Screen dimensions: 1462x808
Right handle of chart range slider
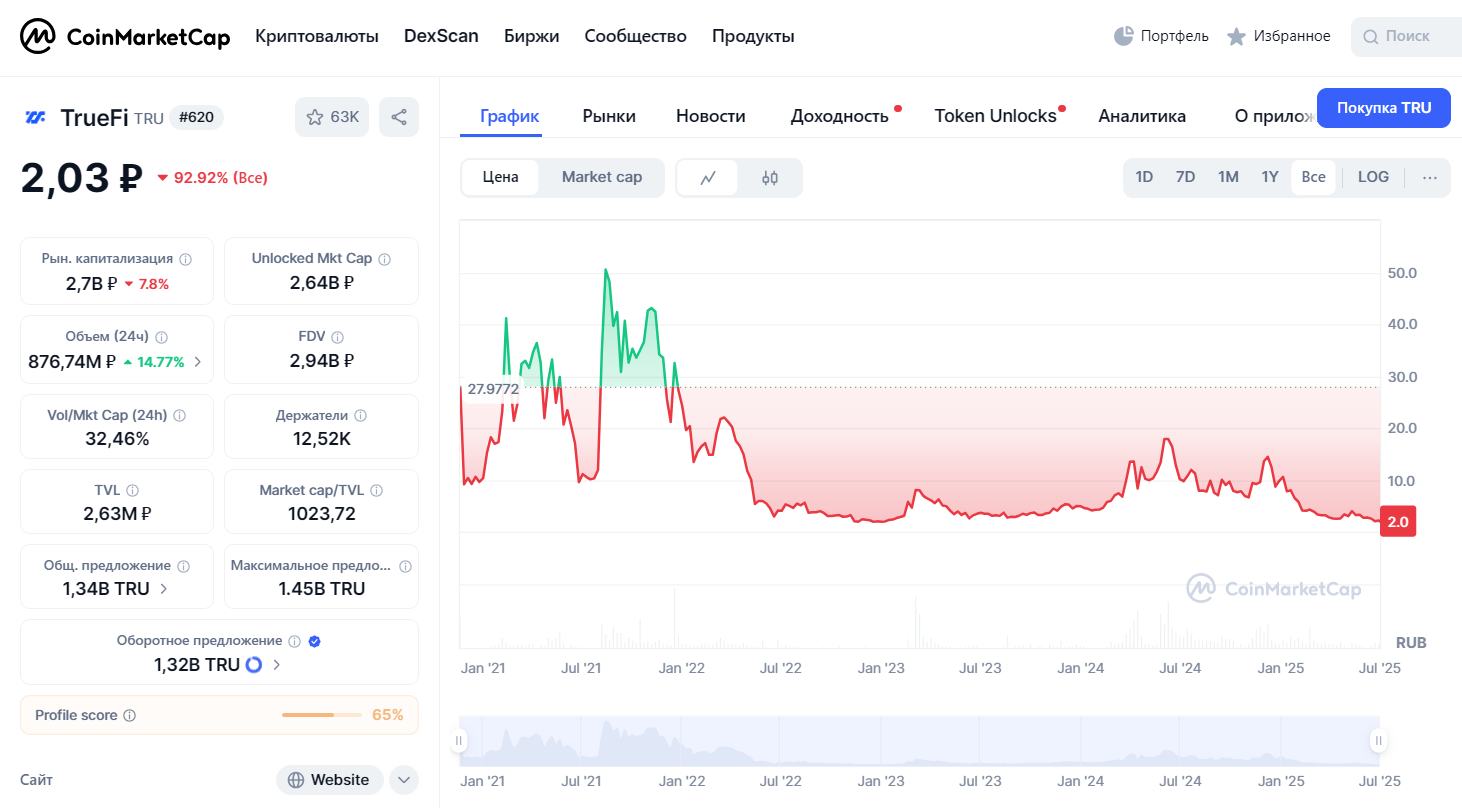[1378, 741]
